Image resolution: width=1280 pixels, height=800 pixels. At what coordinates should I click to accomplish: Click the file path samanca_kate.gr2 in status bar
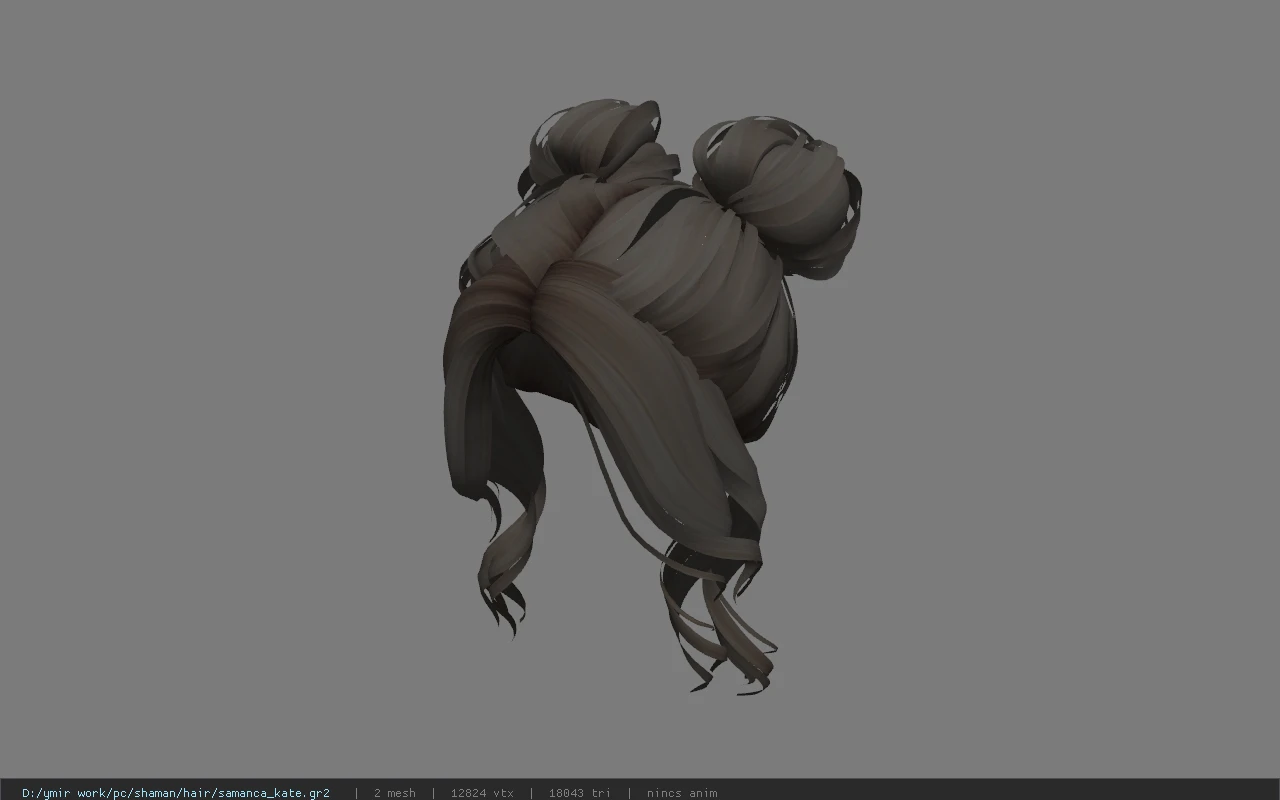[176, 793]
